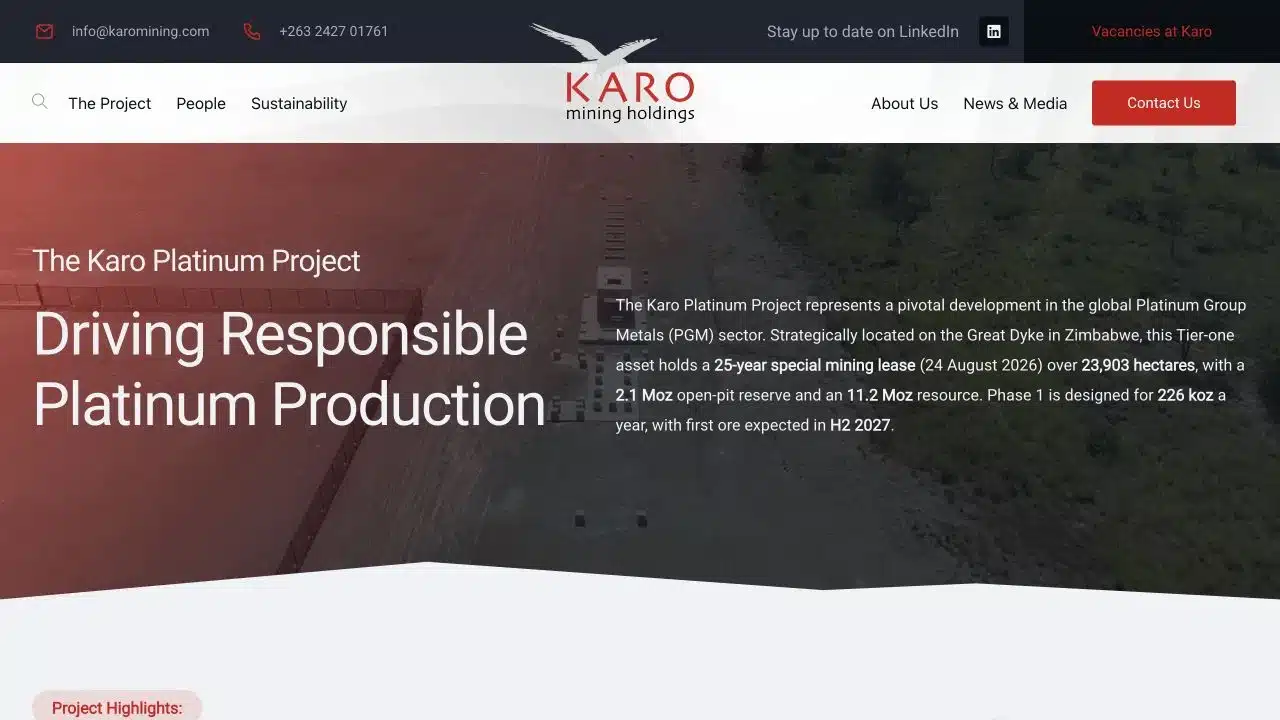The image size is (1280, 720).
Task: Open email link info@karomining.com
Action: (x=140, y=31)
